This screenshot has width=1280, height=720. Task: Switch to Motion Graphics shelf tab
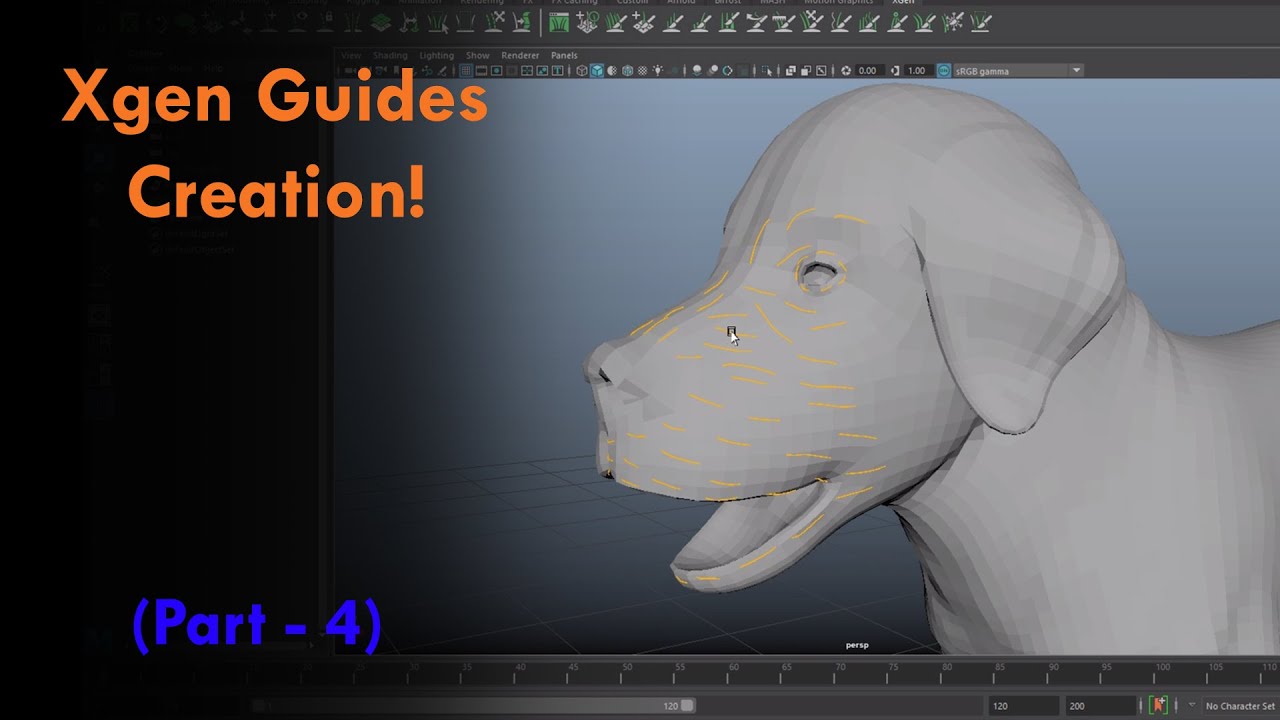click(839, 3)
